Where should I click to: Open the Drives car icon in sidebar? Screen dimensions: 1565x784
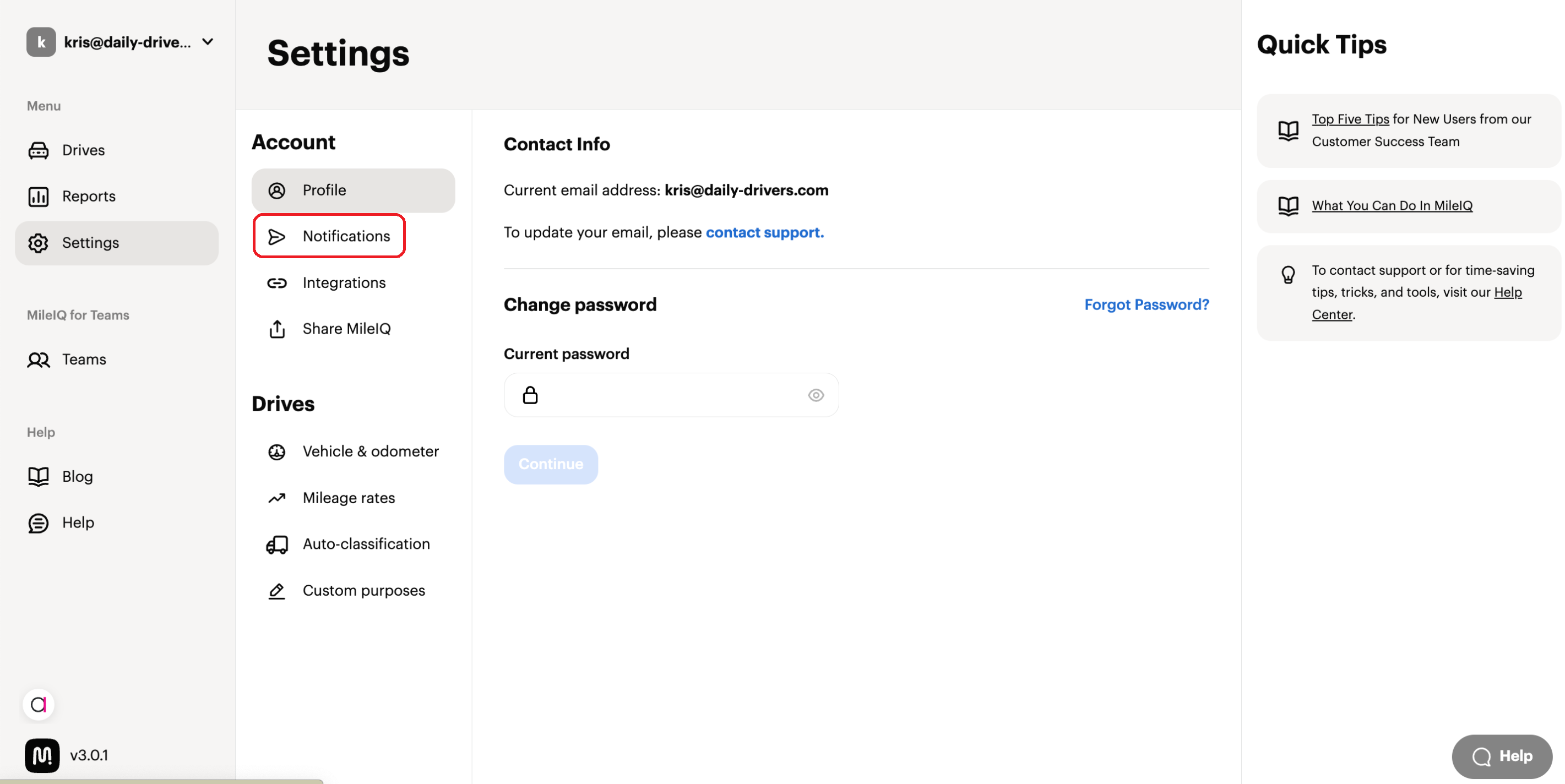coord(39,150)
